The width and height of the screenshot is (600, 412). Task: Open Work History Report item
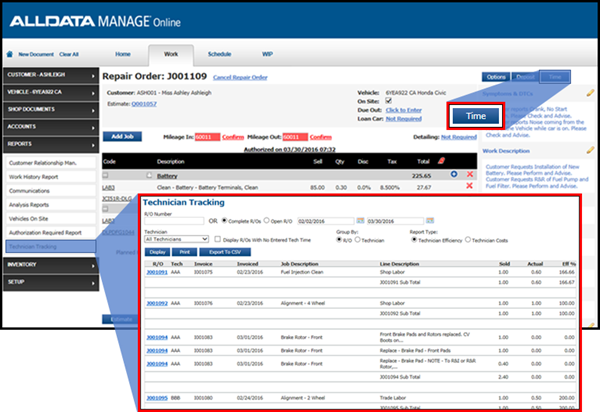point(51,177)
